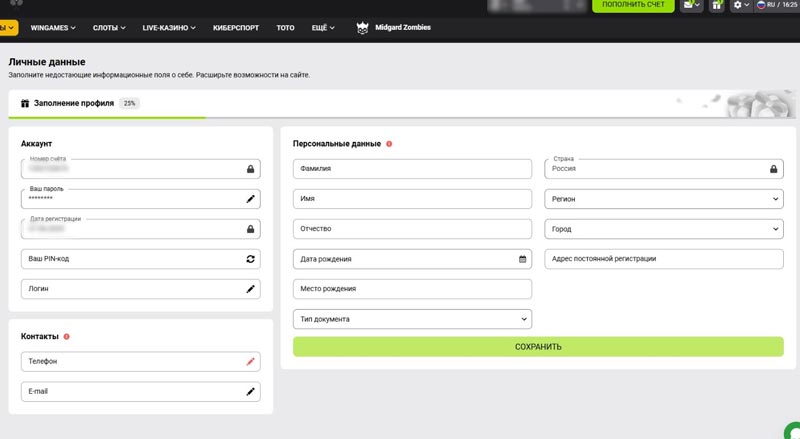
Task: Click the Пополнить счет button
Action: [633, 5]
